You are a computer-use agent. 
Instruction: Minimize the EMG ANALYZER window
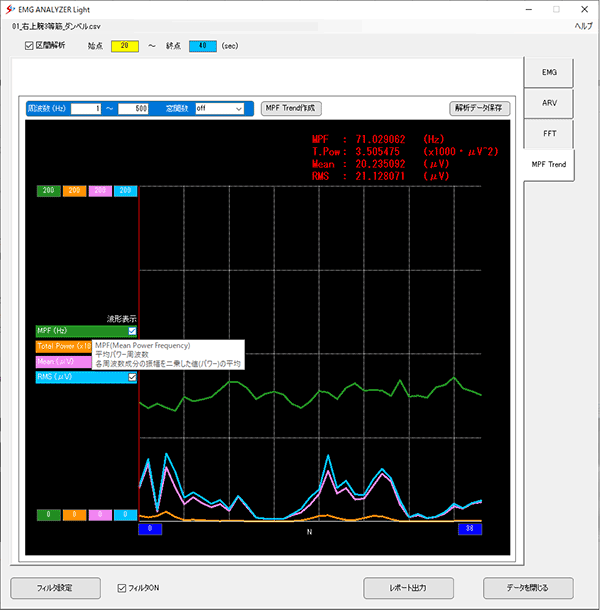528,9
